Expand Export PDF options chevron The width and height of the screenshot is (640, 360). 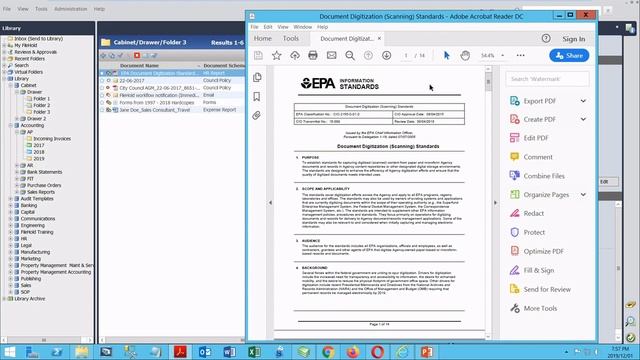583,101
